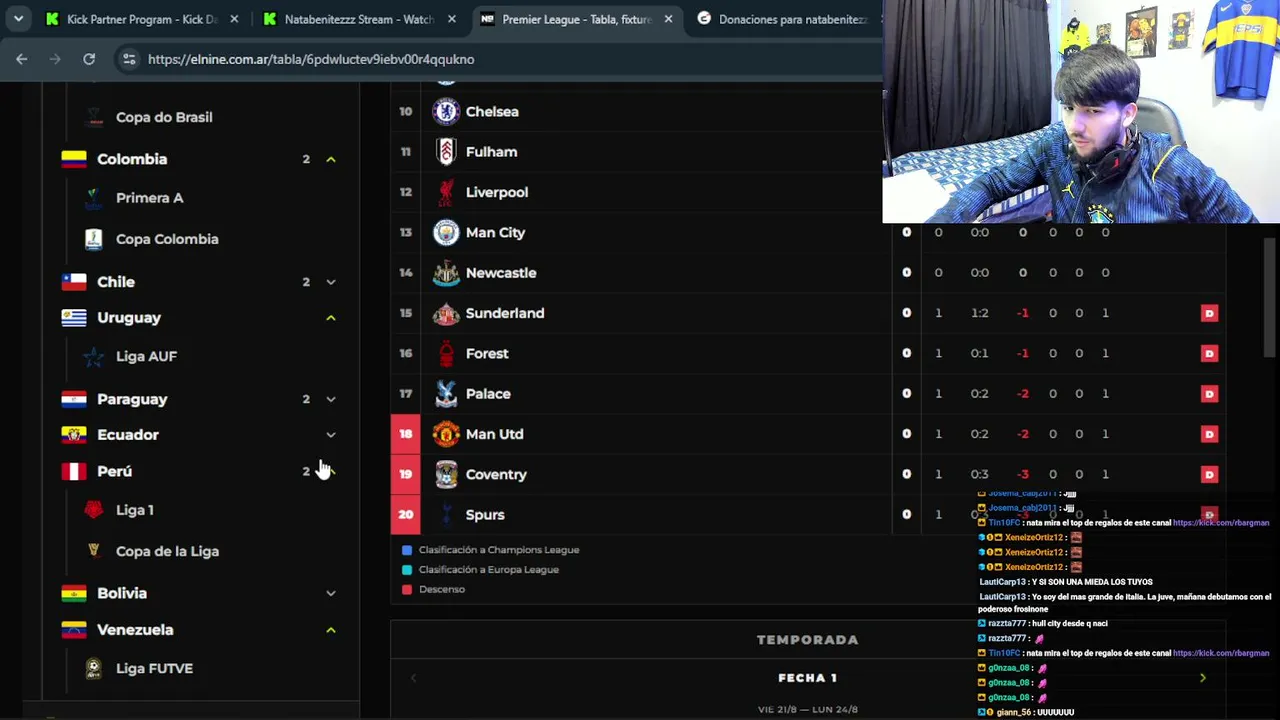Collapse the Uruguay leagues list
The width and height of the screenshot is (1280, 720).
331,318
